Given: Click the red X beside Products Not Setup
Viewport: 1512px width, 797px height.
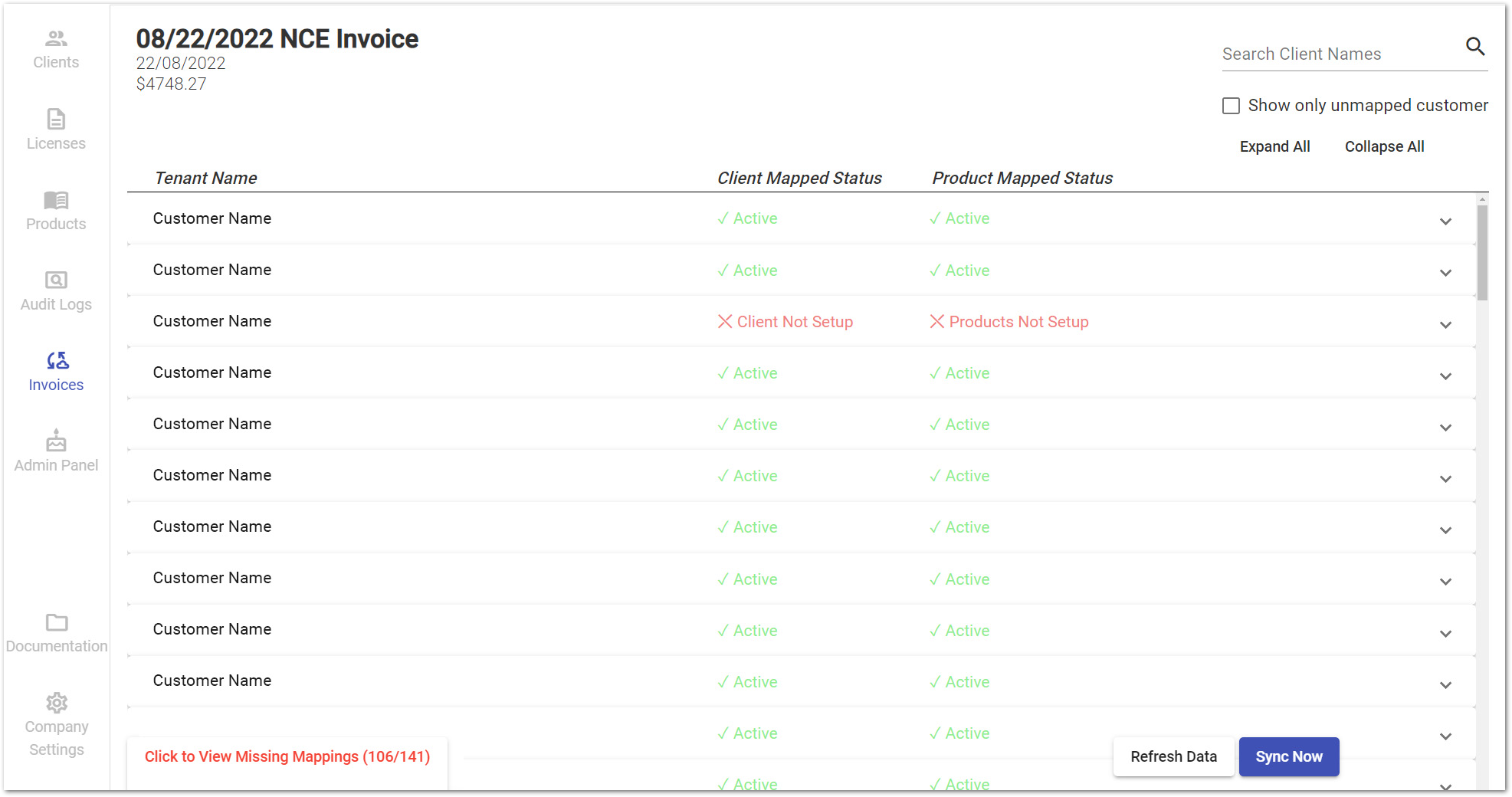Looking at the screenshot, I should click(936, 322).
